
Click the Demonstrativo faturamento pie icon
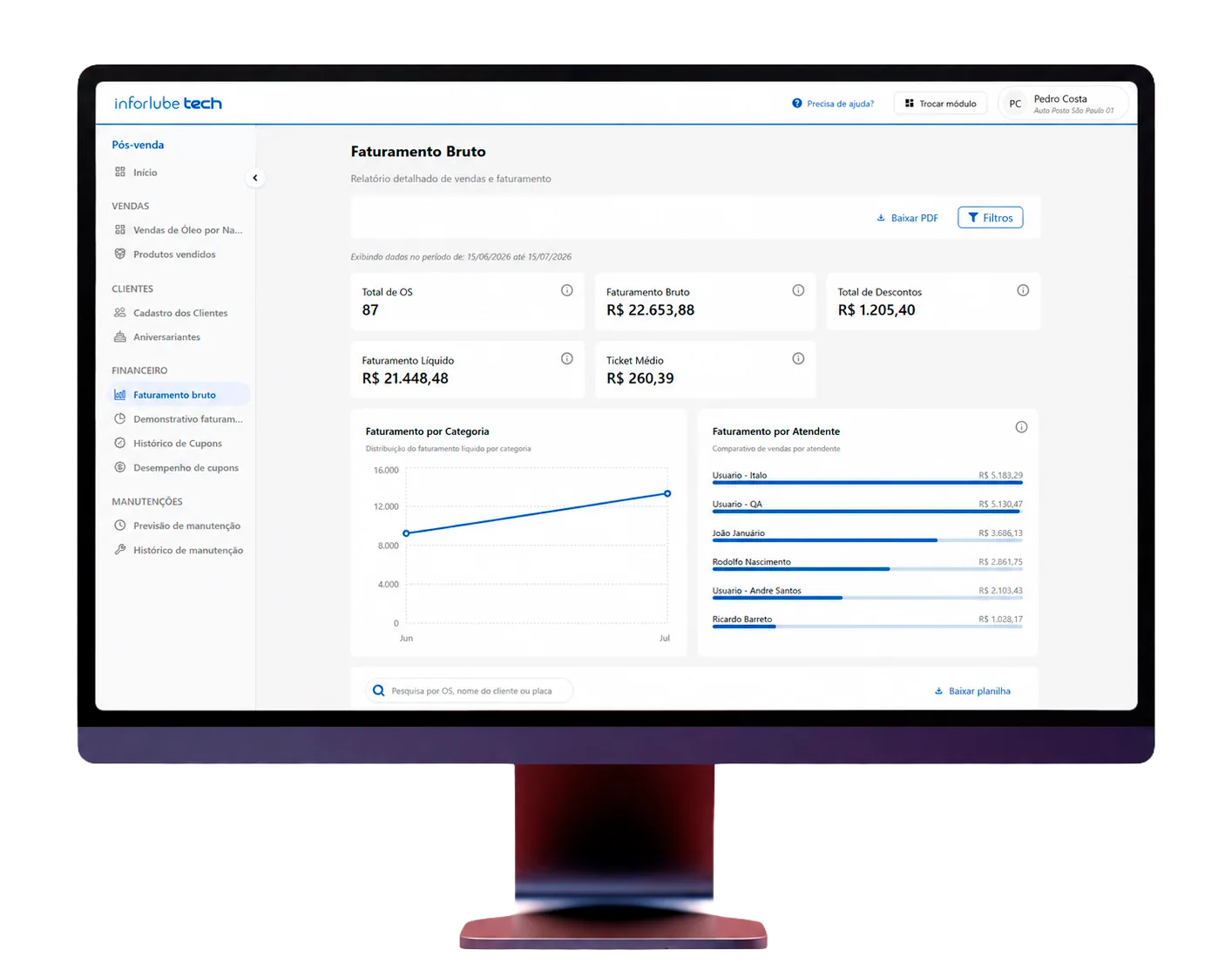pos(120,418)
